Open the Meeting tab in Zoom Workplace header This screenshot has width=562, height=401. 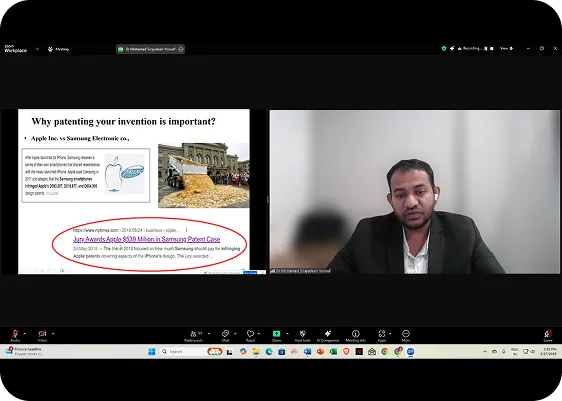tap(58, 49)
